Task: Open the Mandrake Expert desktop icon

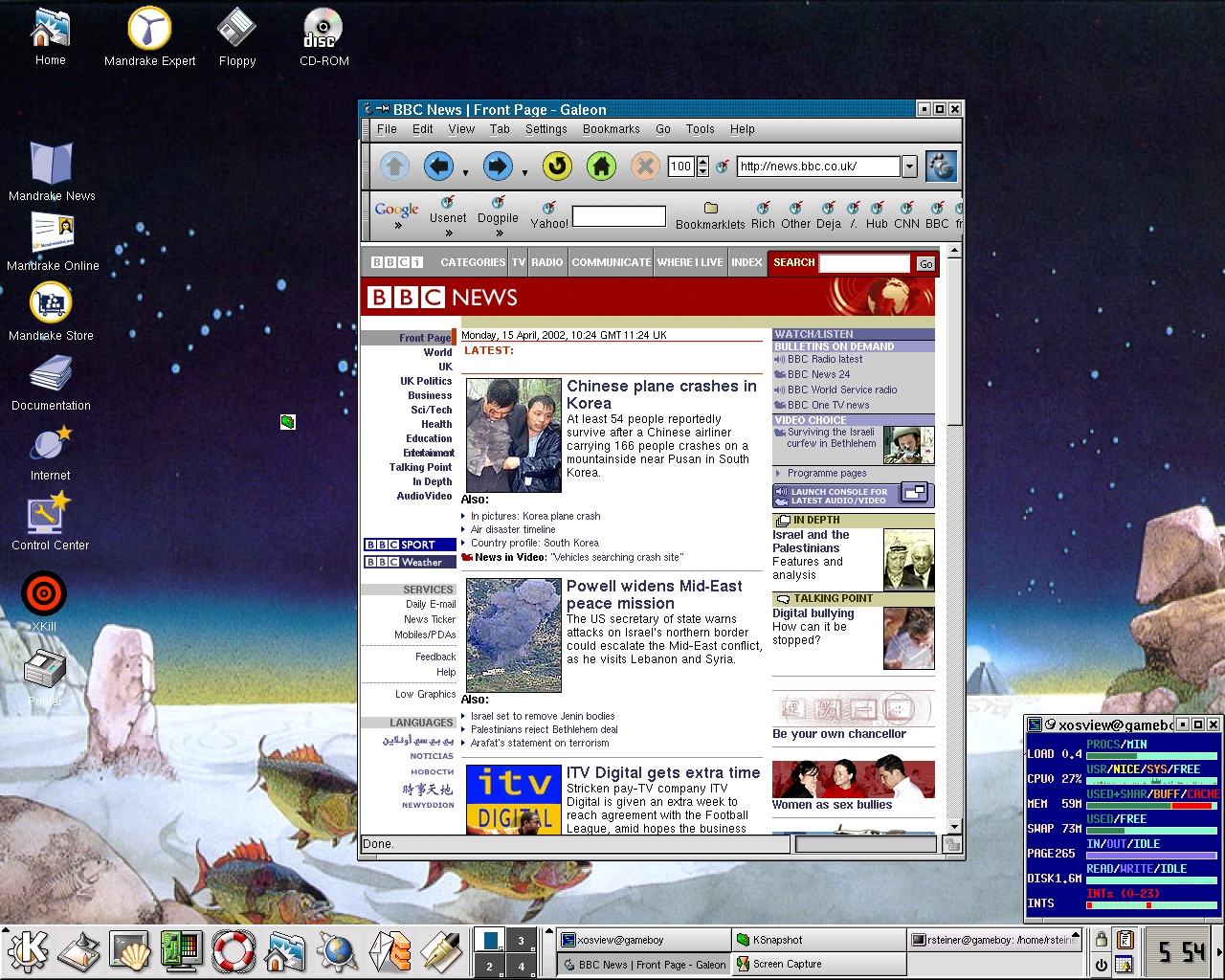Action: 149,37
